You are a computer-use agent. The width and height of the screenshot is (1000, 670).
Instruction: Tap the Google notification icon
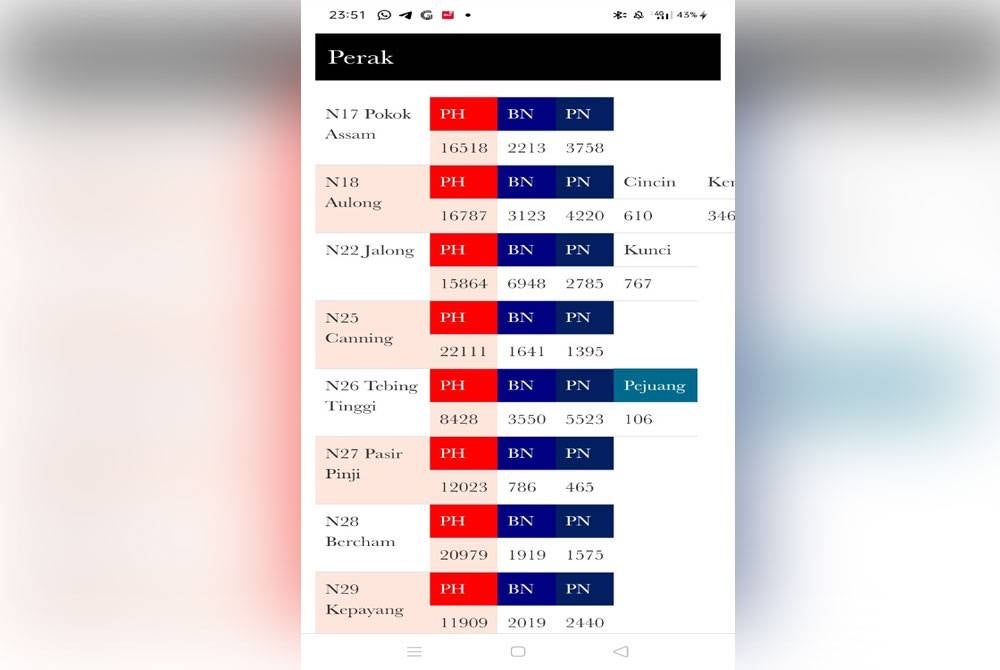point(426,15)
